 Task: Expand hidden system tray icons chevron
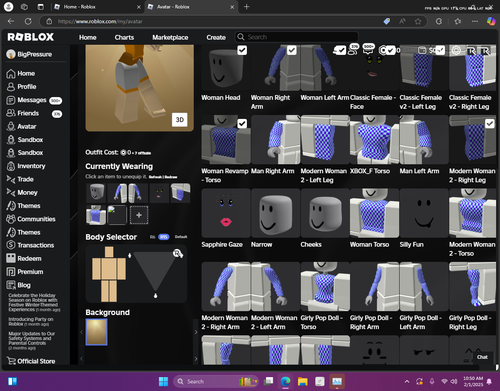pos(407,381)
